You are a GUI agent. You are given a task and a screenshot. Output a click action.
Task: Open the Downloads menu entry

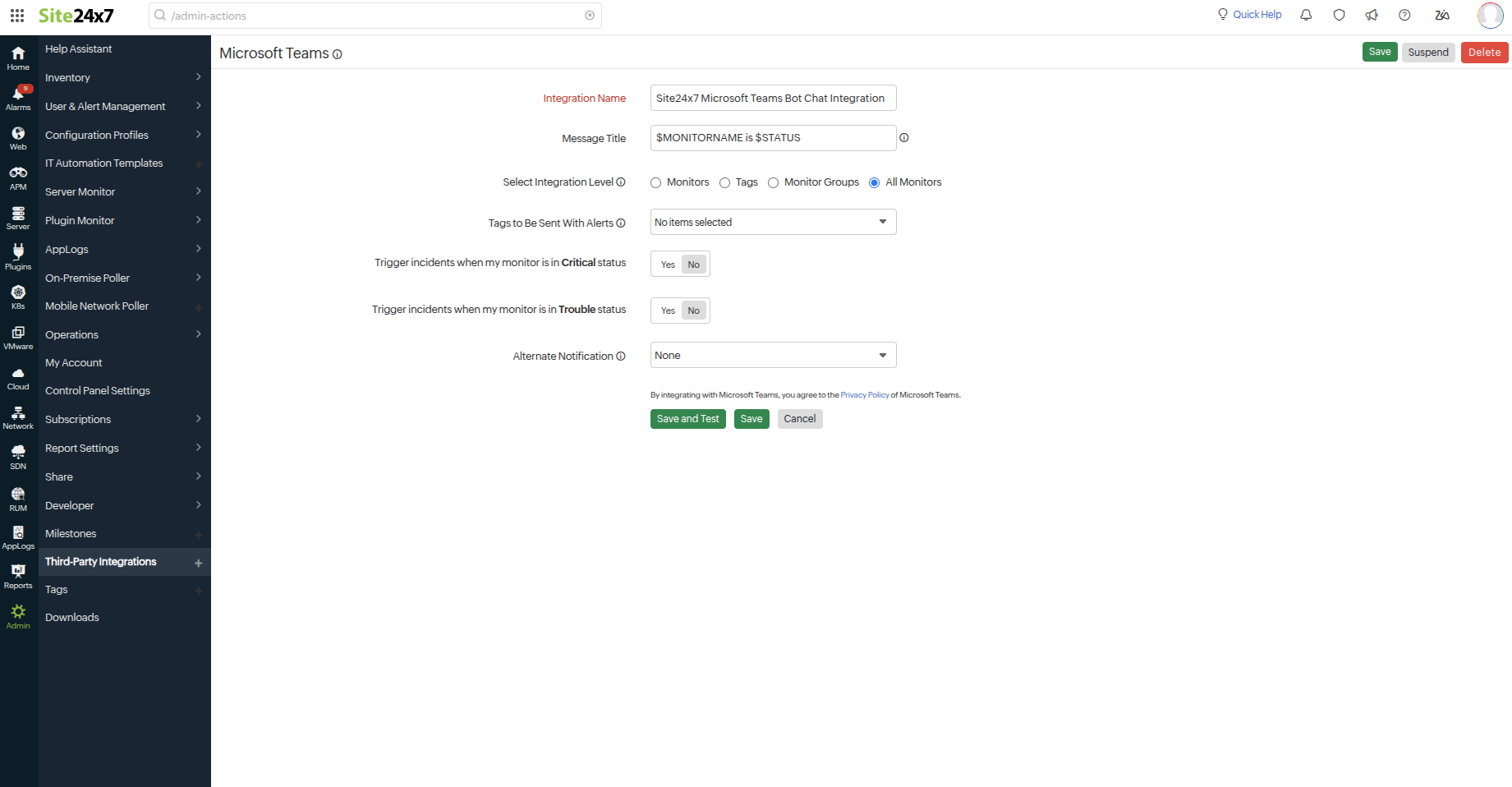[71, 617]
